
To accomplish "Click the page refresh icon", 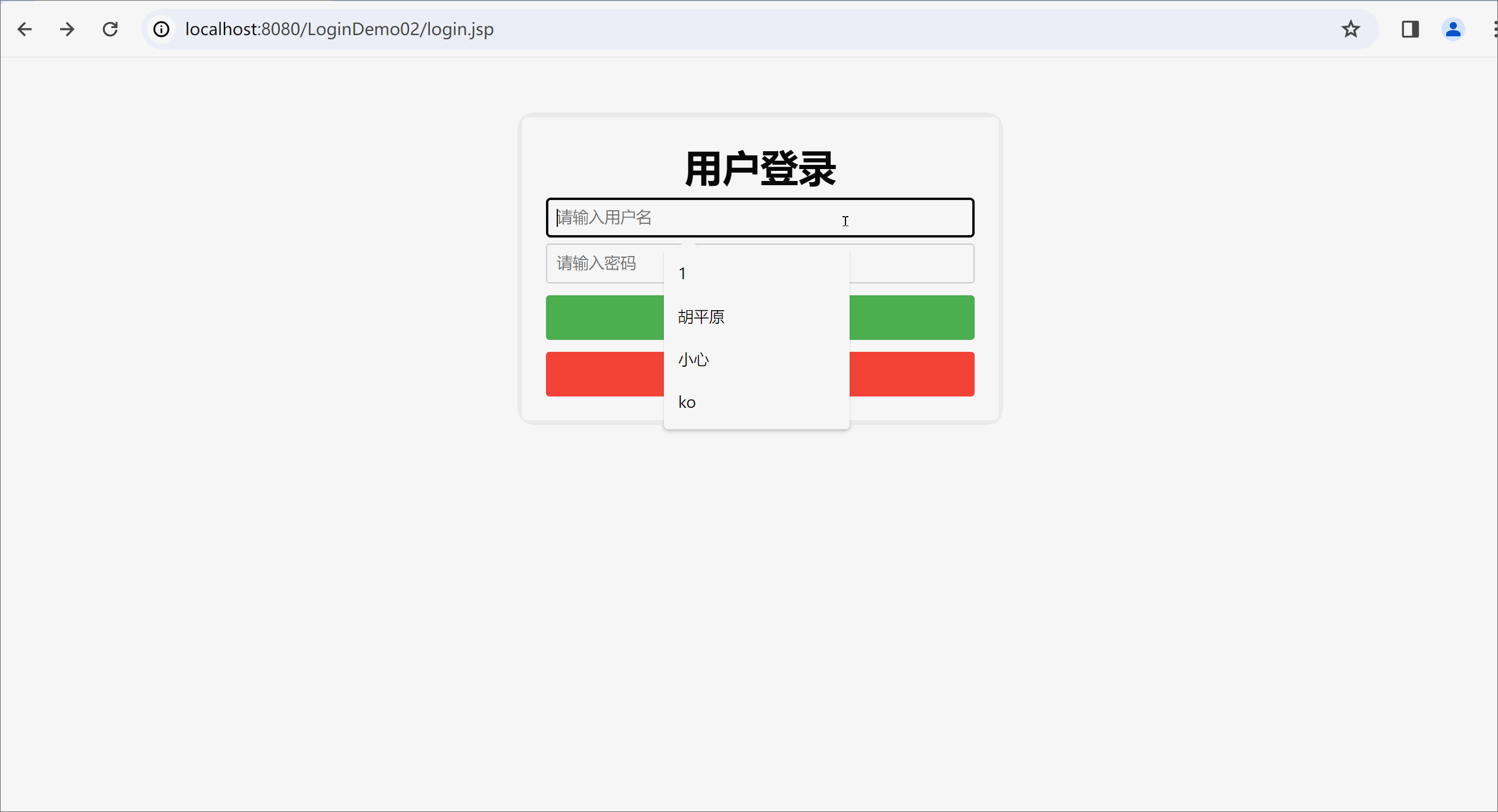I will click(110, 29).
